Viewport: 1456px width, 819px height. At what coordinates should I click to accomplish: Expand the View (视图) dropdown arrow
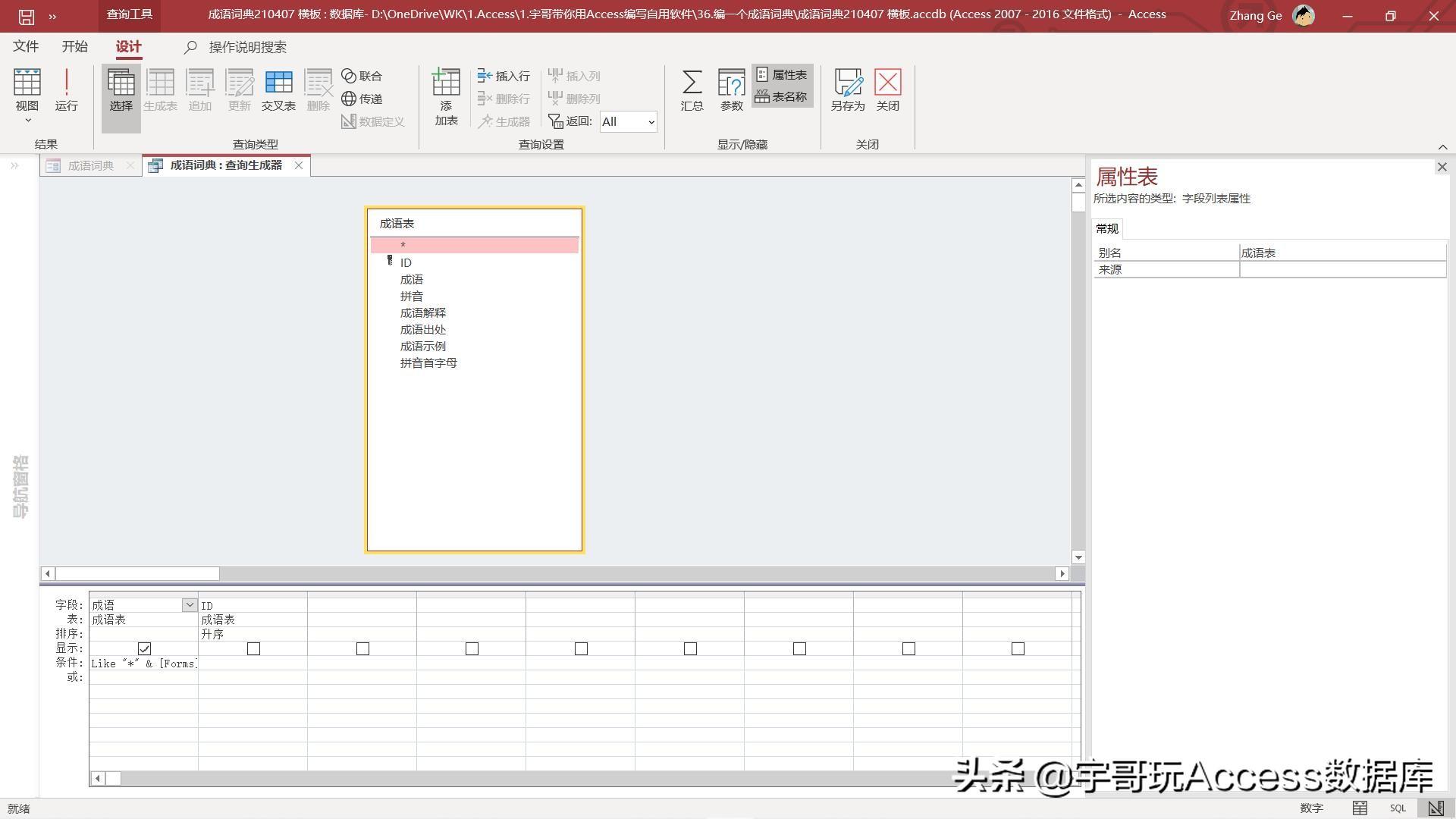click(x=27, y=120)
